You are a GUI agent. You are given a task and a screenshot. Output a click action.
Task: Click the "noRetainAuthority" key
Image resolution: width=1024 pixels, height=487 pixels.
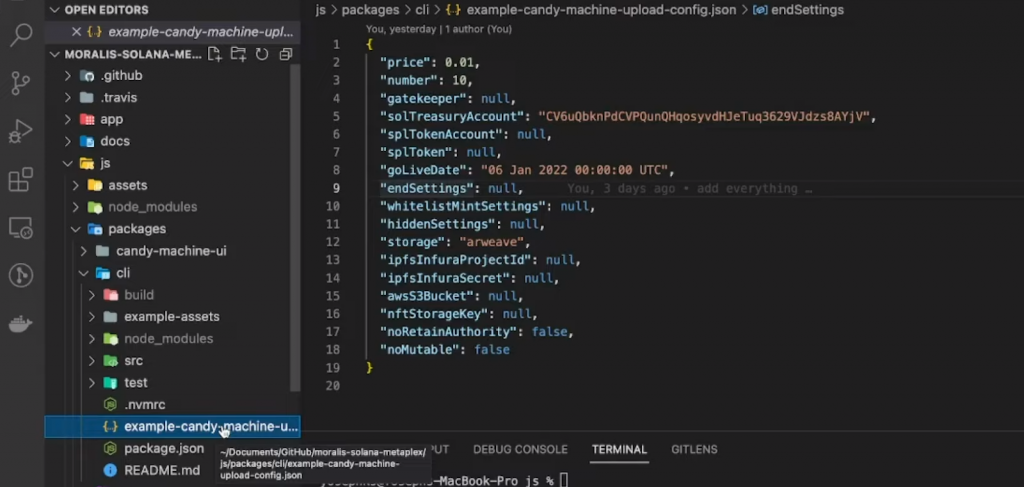coord(449,332)
